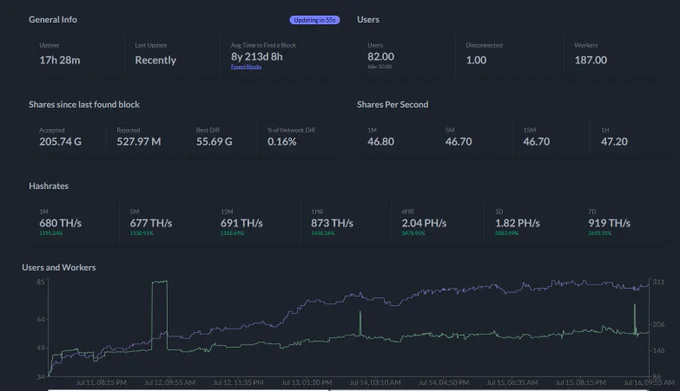Select the 5M shares per second value
The height and width of the screenshot is (391, 680).
click(458, 142)
